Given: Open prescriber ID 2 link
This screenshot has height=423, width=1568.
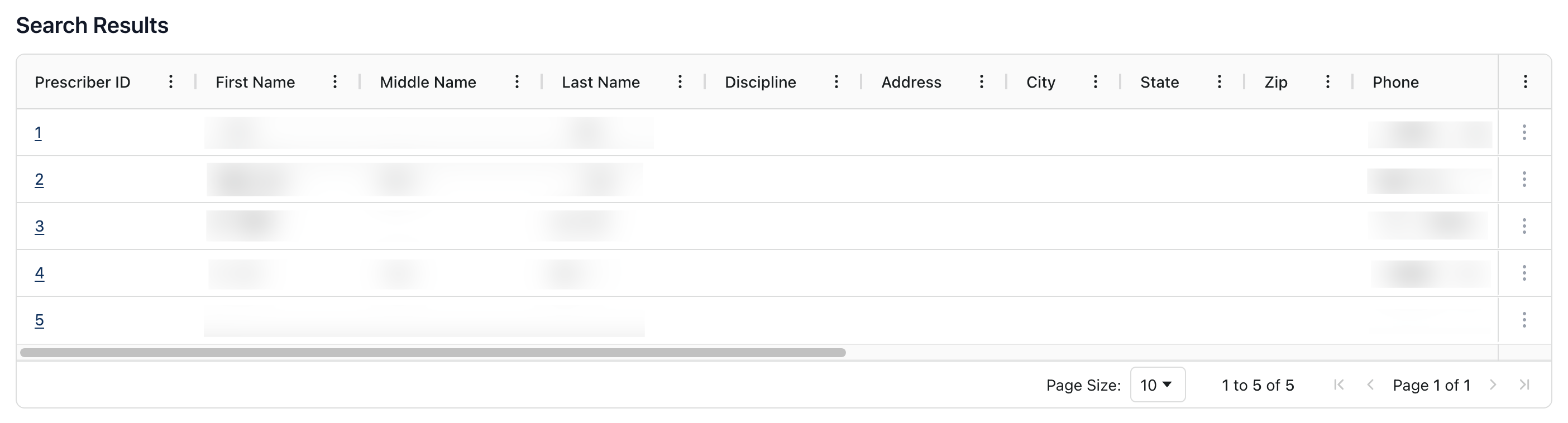Looking at the screenshot, I should (x=39, y=180).
